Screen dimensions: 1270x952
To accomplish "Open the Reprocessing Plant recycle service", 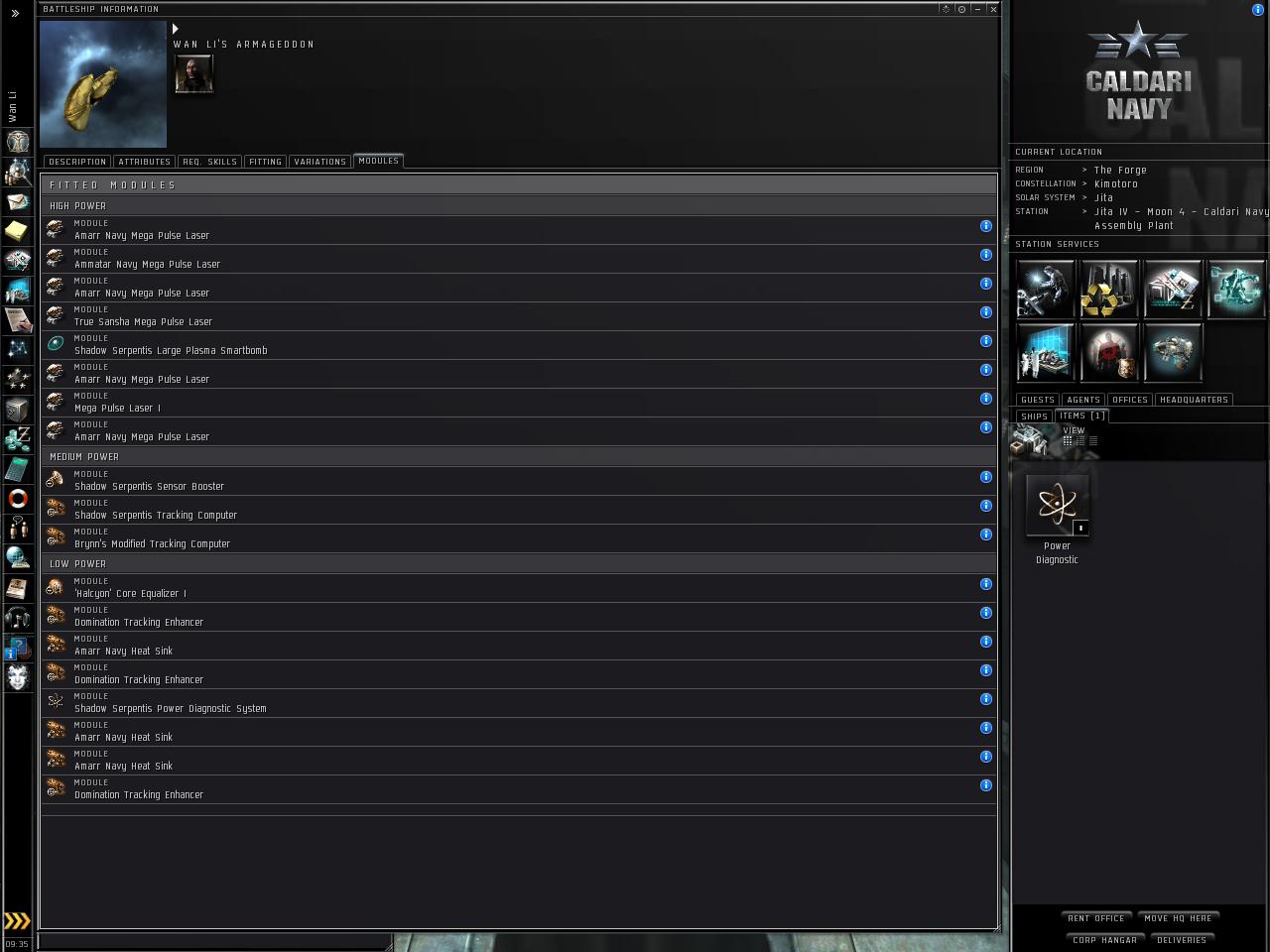I will [1109, 289].
